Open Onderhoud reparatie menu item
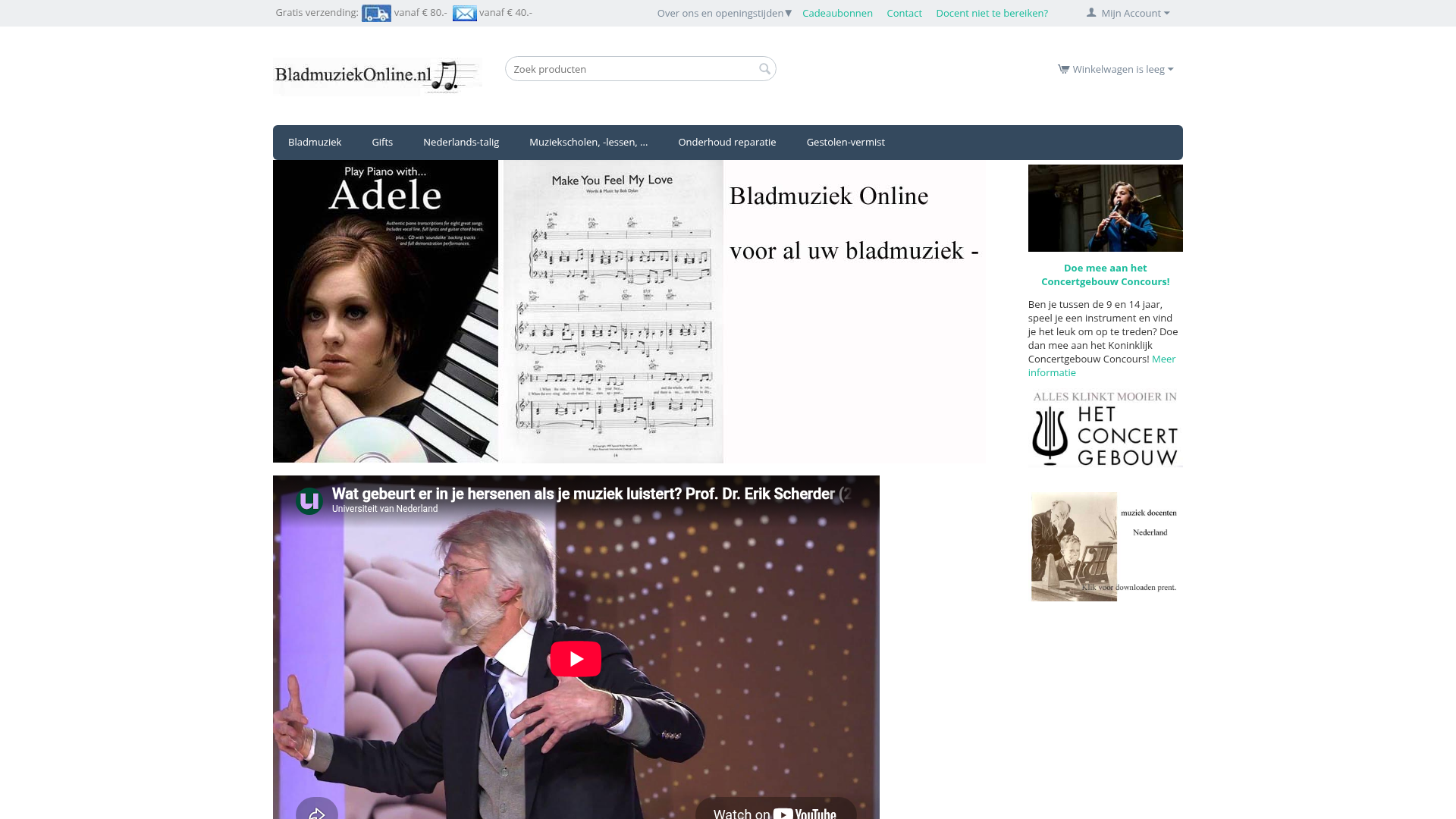The width and height of the screenshot is (1456, 819). (727, 142)
